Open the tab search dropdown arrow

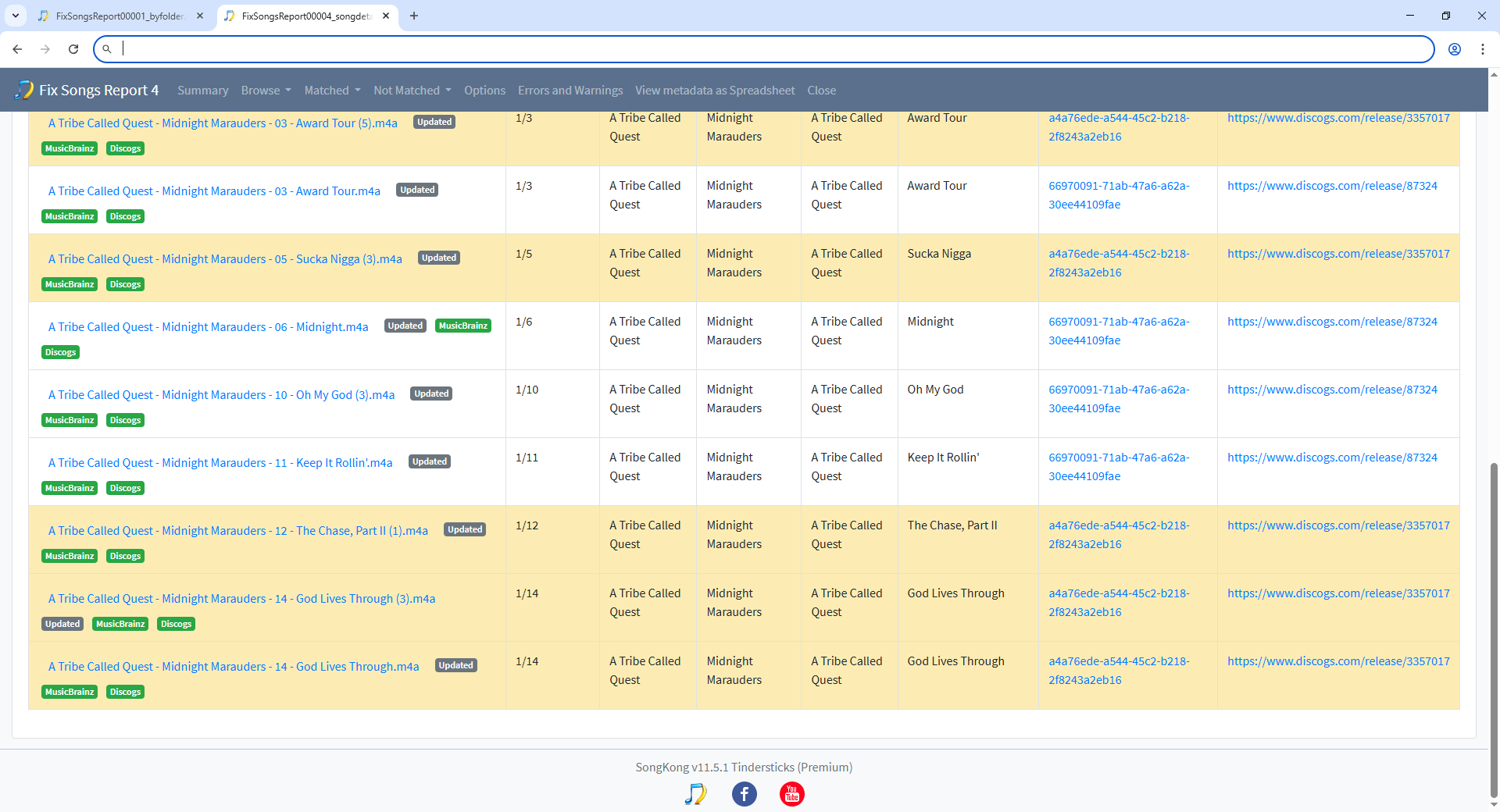(15, 16)
